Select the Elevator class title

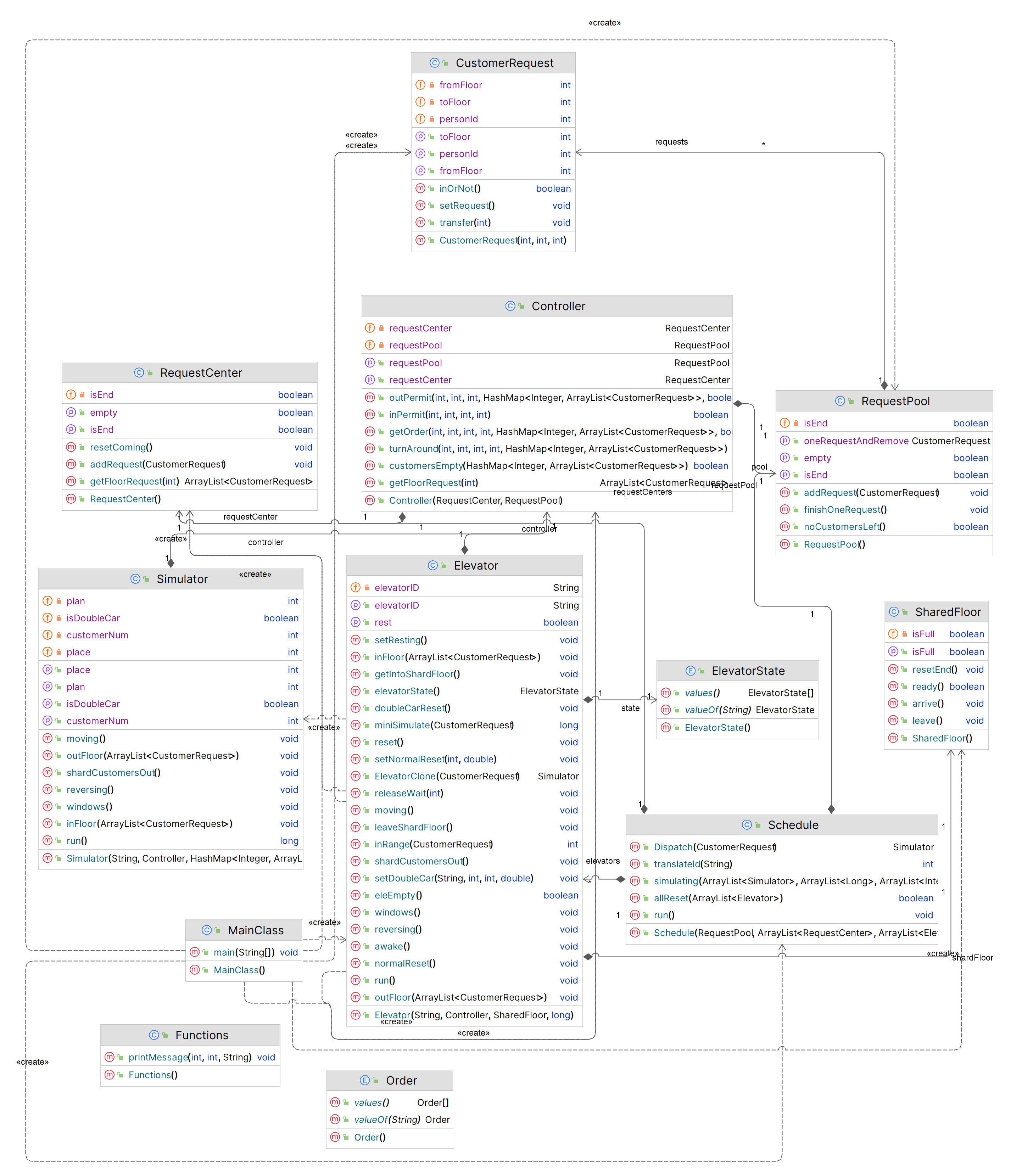coord(476,566)
